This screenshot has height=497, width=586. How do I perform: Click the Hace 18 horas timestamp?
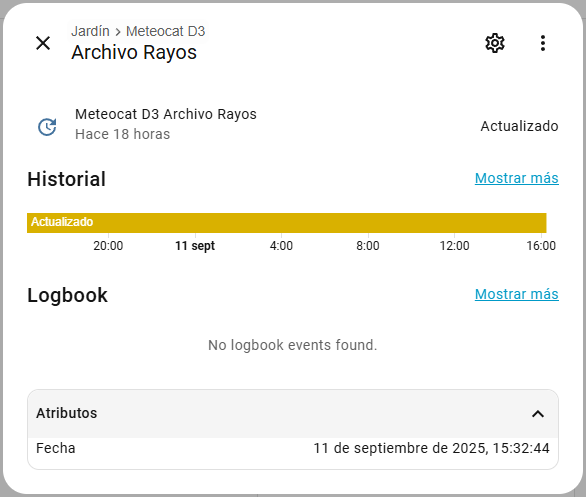[x=122, y=134]
